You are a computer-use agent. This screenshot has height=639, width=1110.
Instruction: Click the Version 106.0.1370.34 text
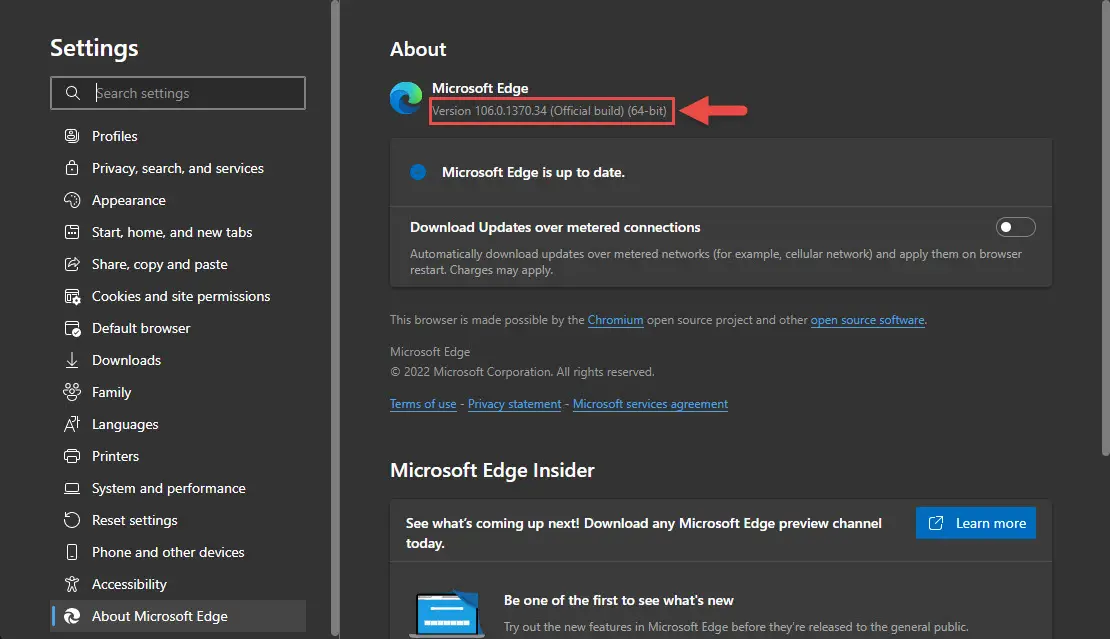(x=549, y=110)
